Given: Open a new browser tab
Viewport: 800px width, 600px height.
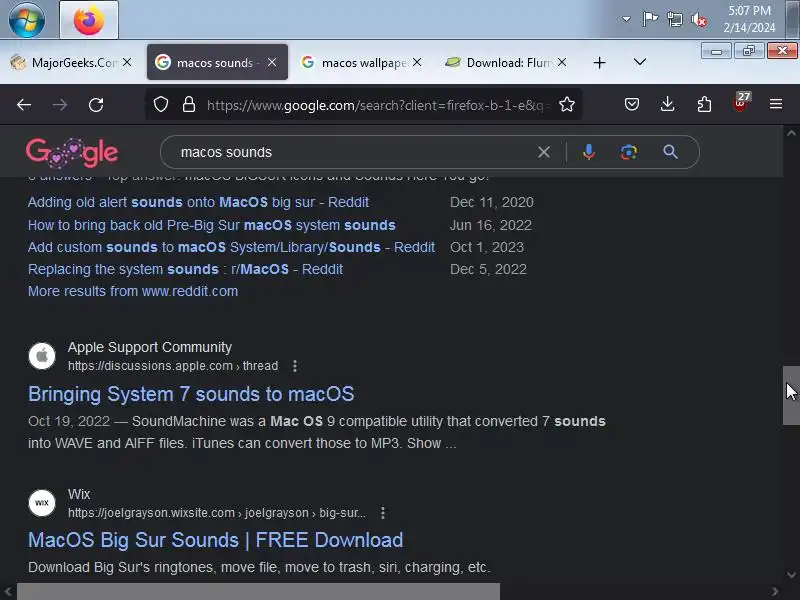Looking at the screenshot, I should pos(599,63).
